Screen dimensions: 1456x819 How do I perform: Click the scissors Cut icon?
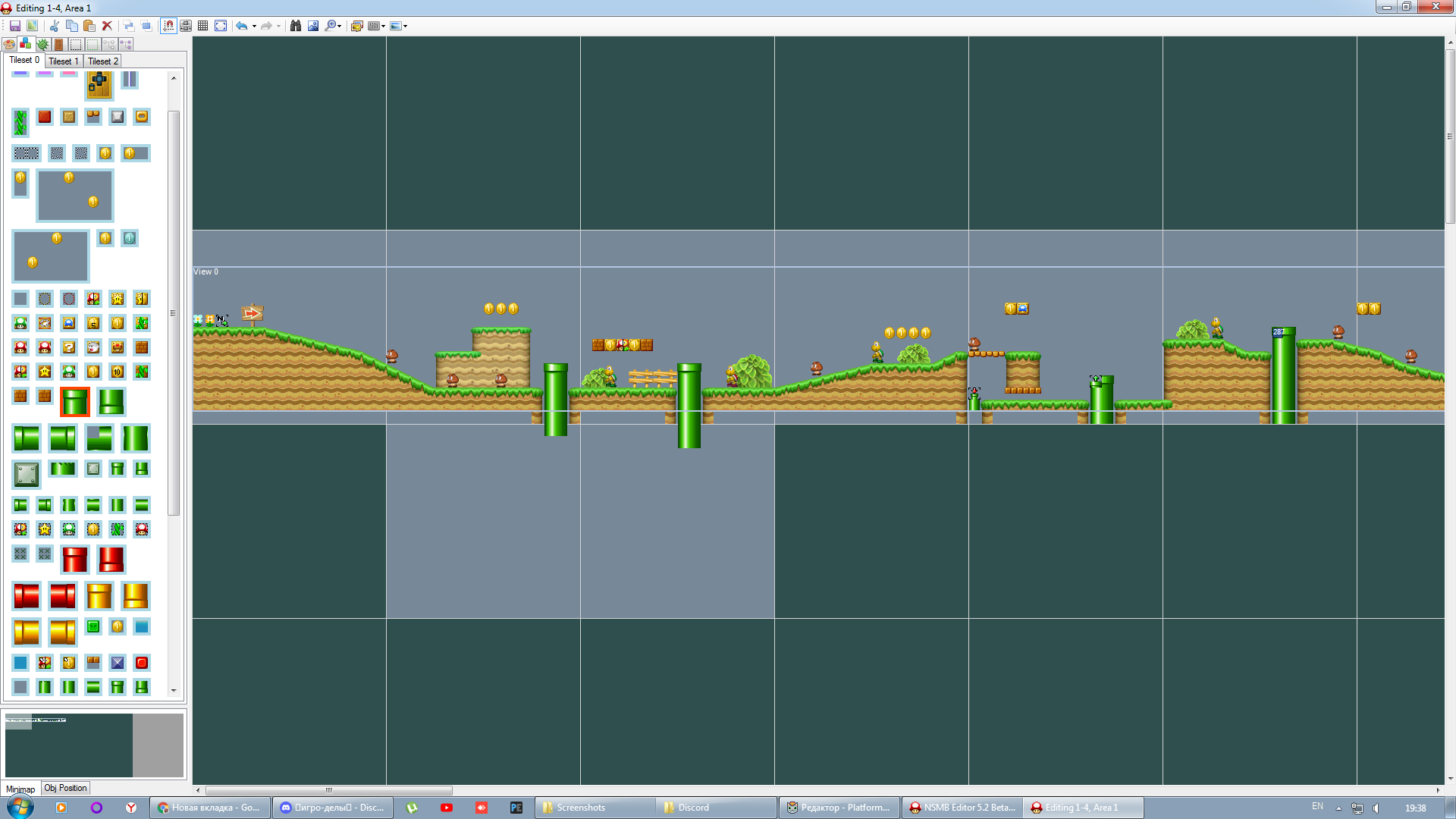(x=55, y=26)
